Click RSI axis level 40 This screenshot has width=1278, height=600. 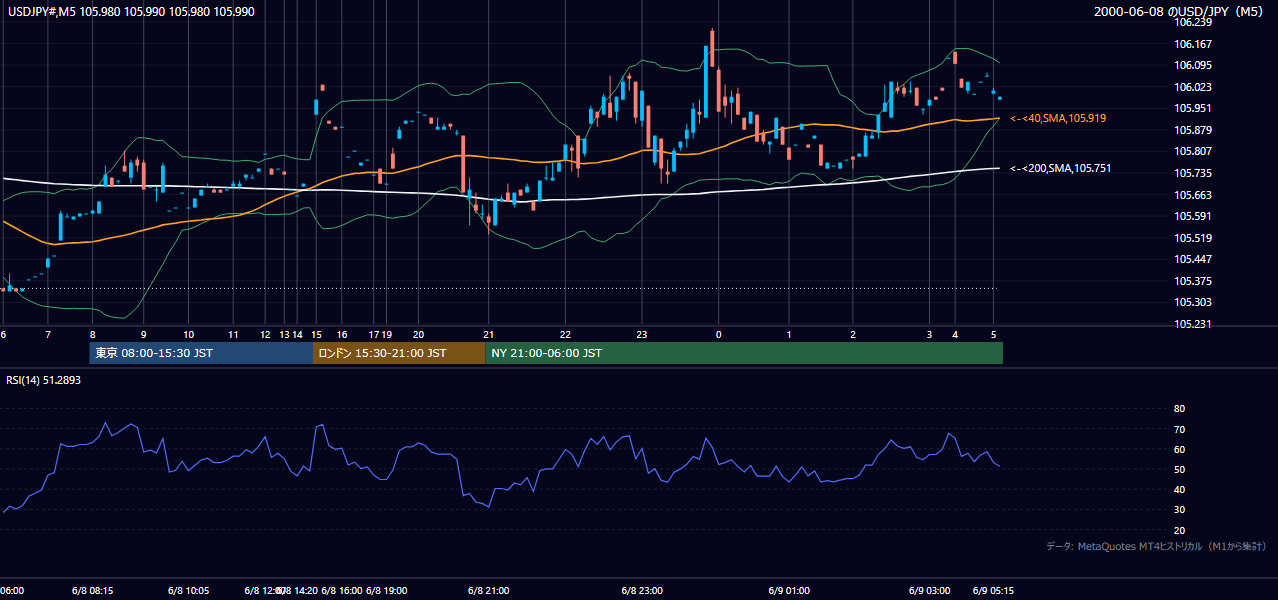point(1180,489)
